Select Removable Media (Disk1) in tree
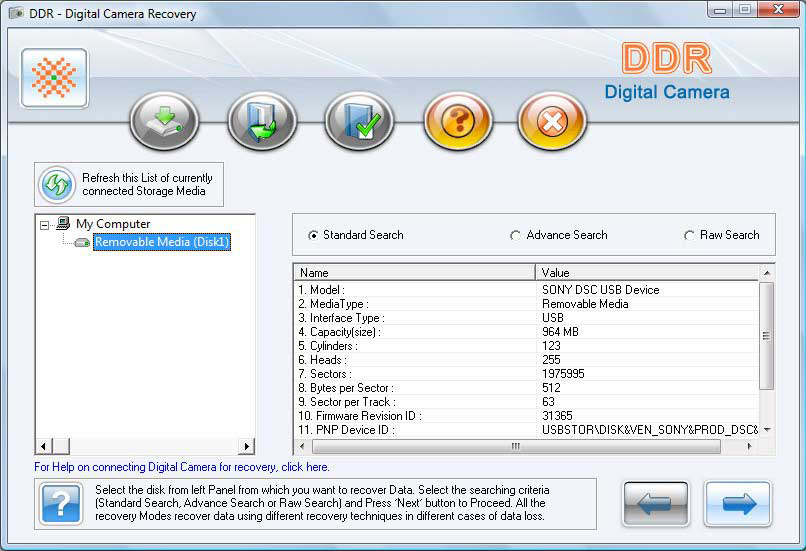Viewport: 806px width, 551px height. point(162,242)
